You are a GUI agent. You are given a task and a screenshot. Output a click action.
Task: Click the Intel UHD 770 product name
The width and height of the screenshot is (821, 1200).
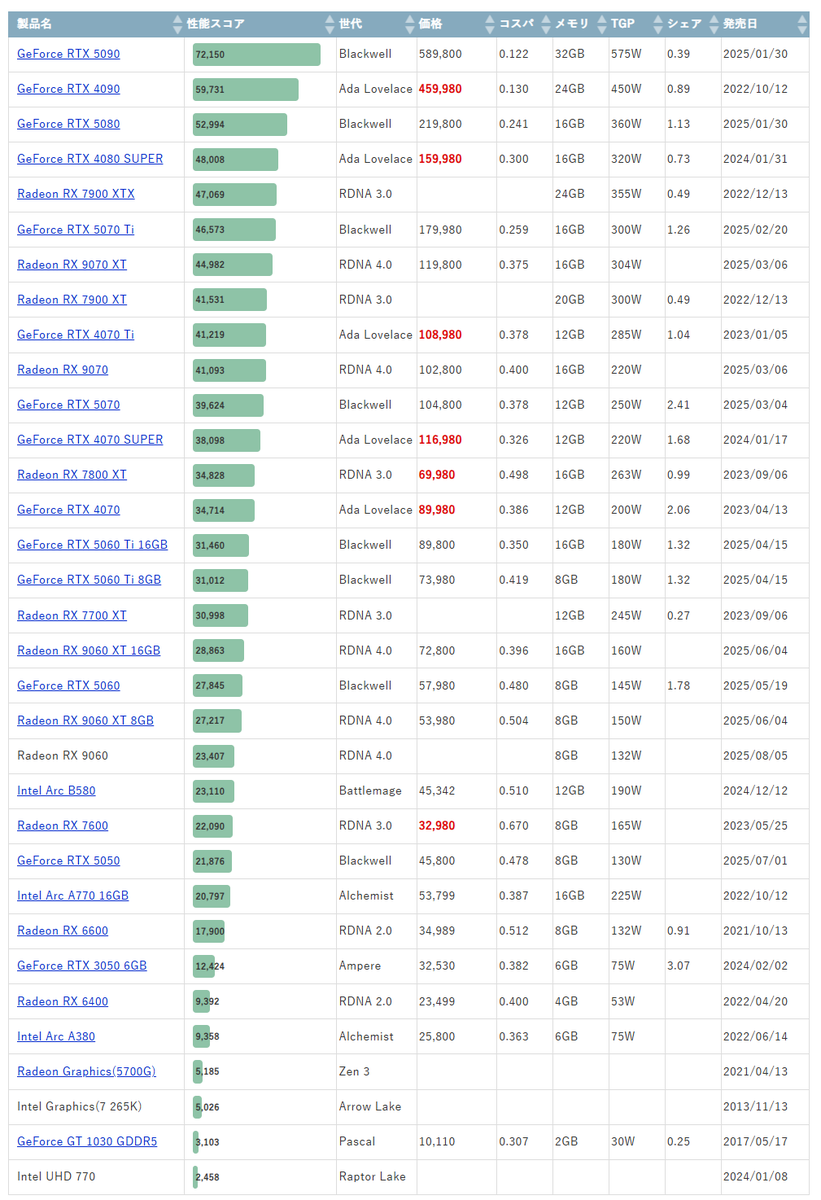pos(56,1177)
